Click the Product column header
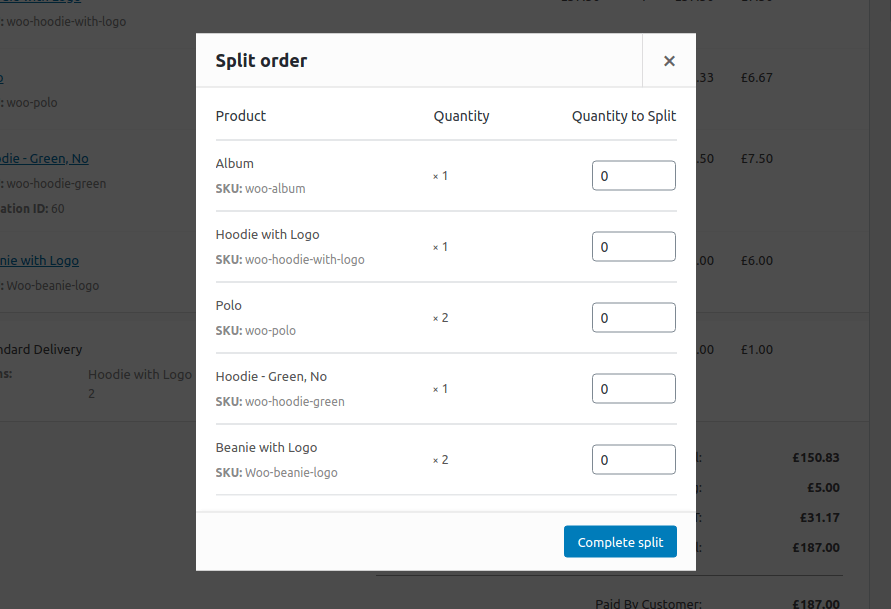891x609 pixels. coord(240,115)
